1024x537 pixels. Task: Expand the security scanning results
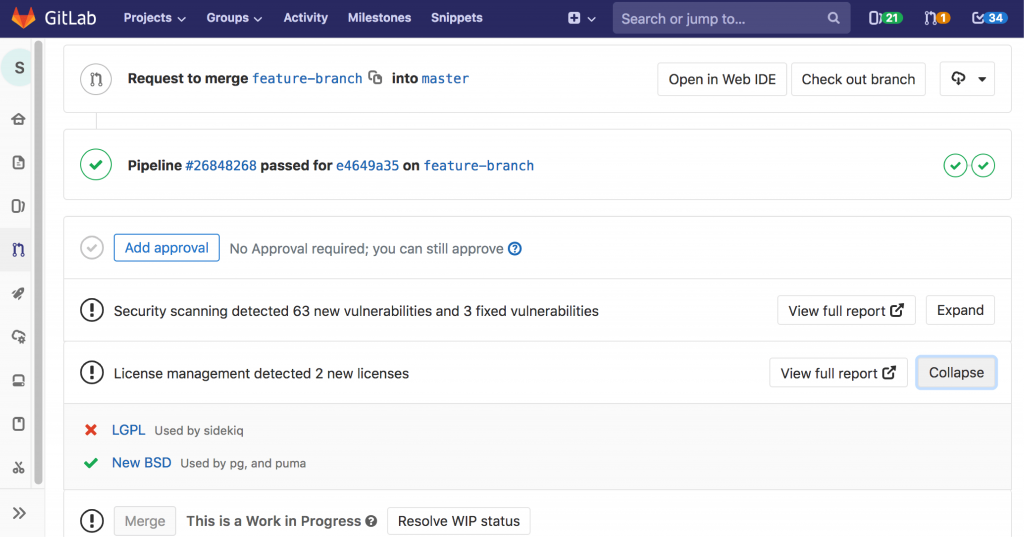coord(959,310)
